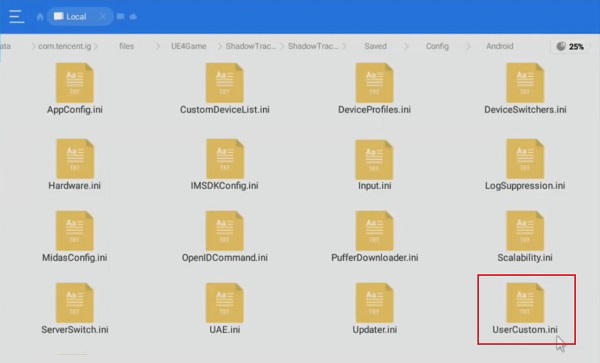Open IMSDKConfig.ini file icon
The image size is (600, 363).
[225, 159]
